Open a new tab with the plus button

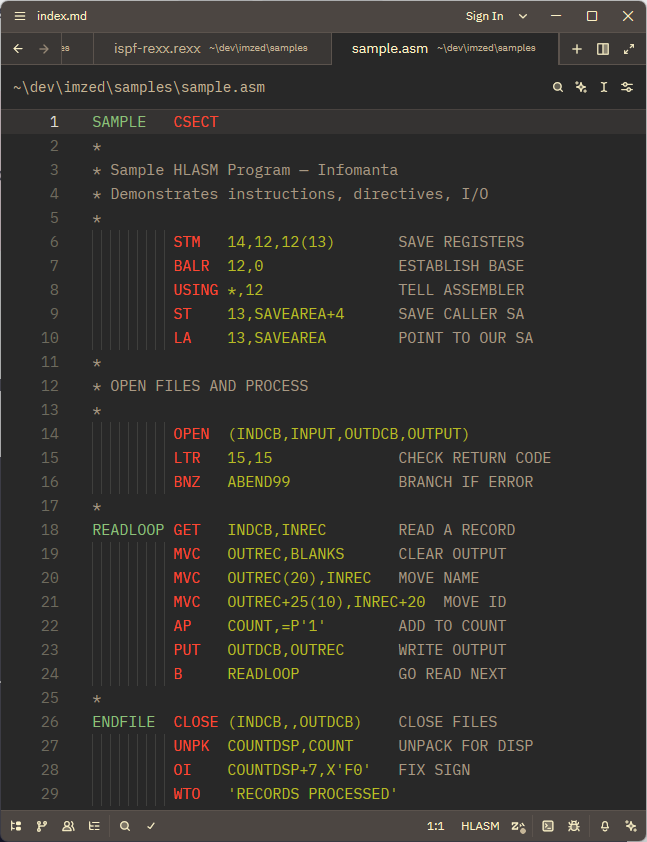pyautogui.click(x=578, y=47)
